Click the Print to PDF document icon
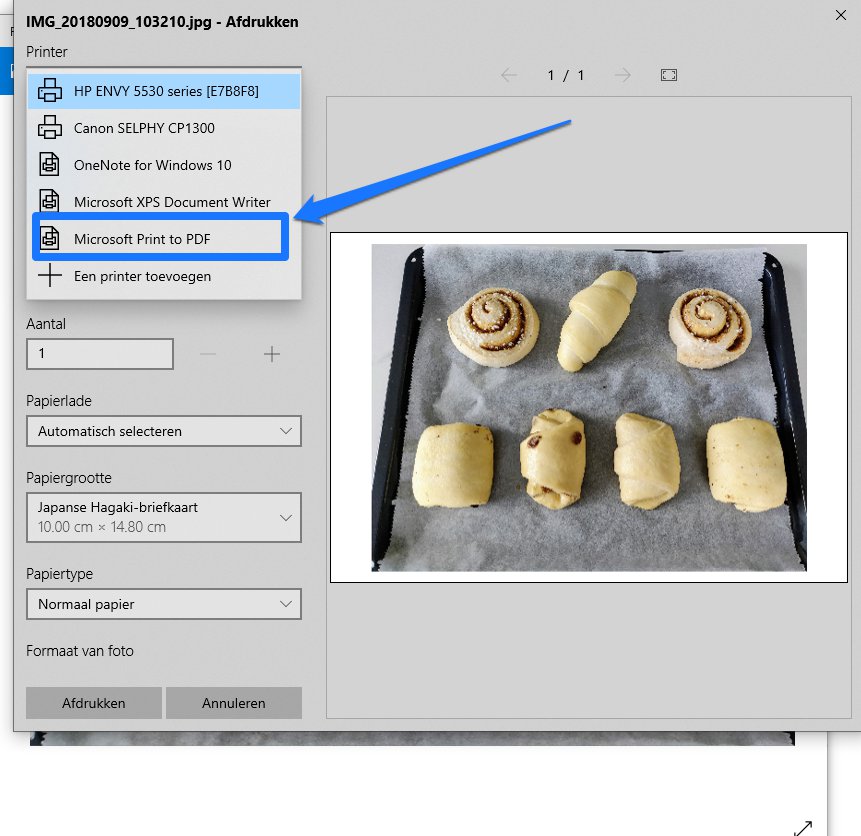The width and height of the screenshot is (861, 836). pos(49,238)
